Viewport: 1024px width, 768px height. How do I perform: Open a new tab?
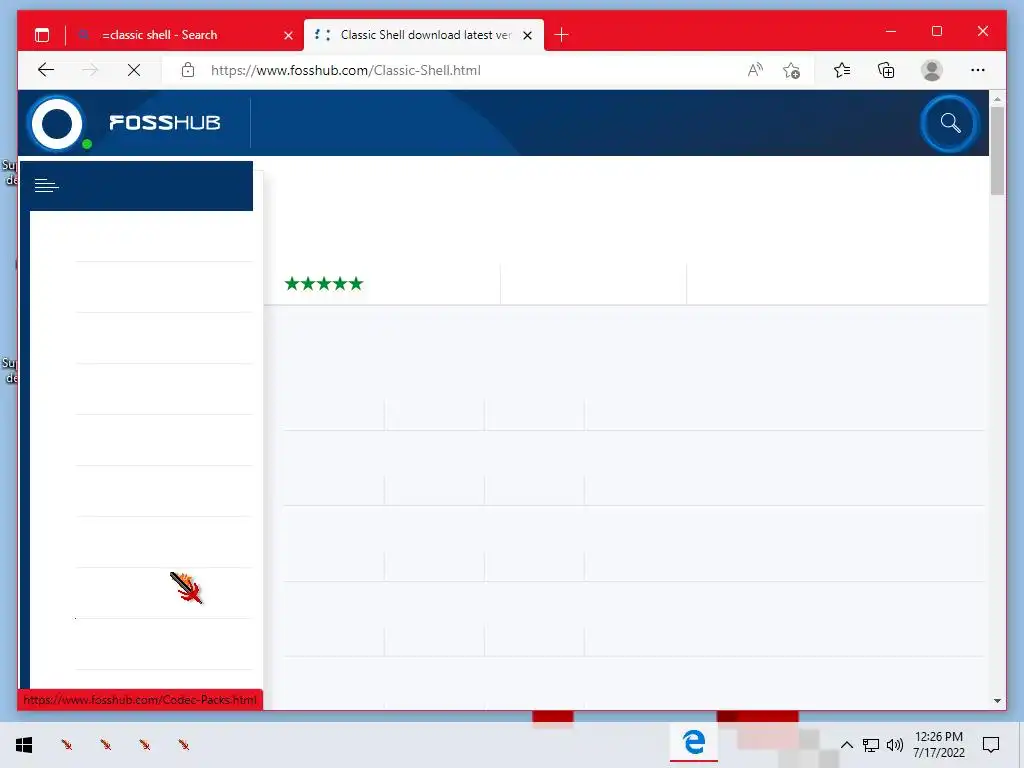pyautogui.click(x=561, y=35)
